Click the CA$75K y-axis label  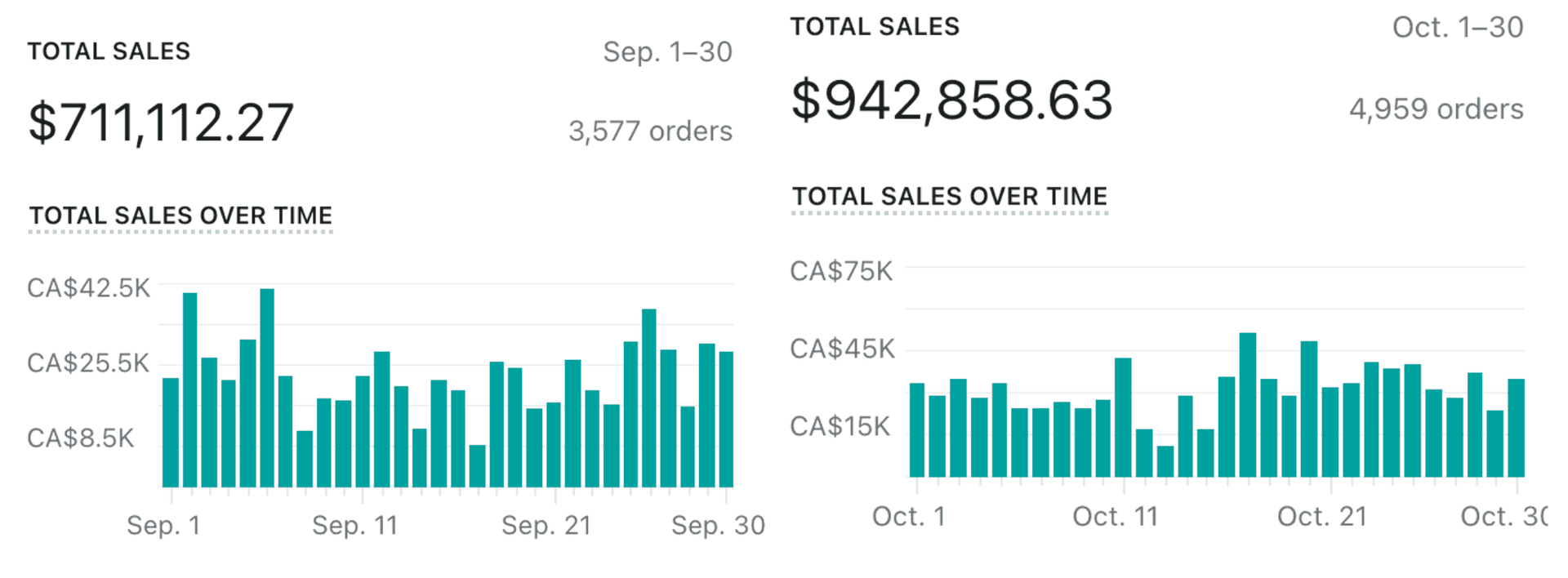841,271
